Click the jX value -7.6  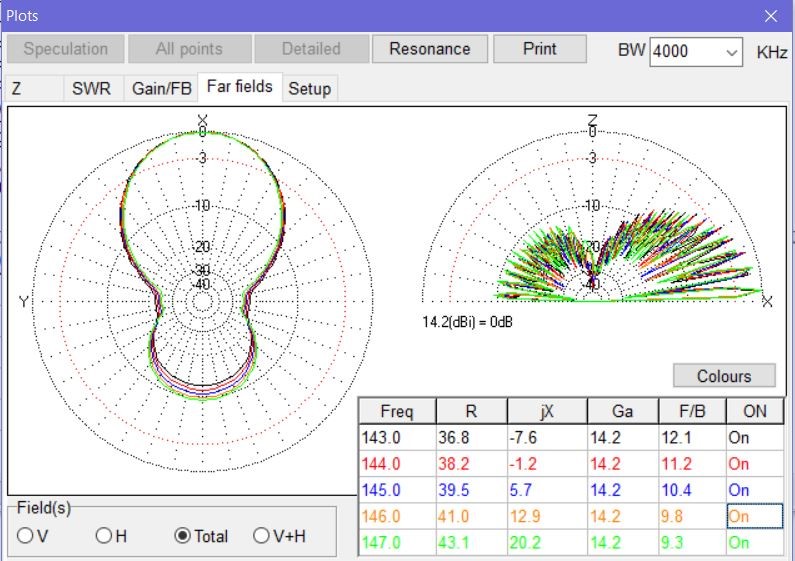pyautogui.click(x=547, y=438)
